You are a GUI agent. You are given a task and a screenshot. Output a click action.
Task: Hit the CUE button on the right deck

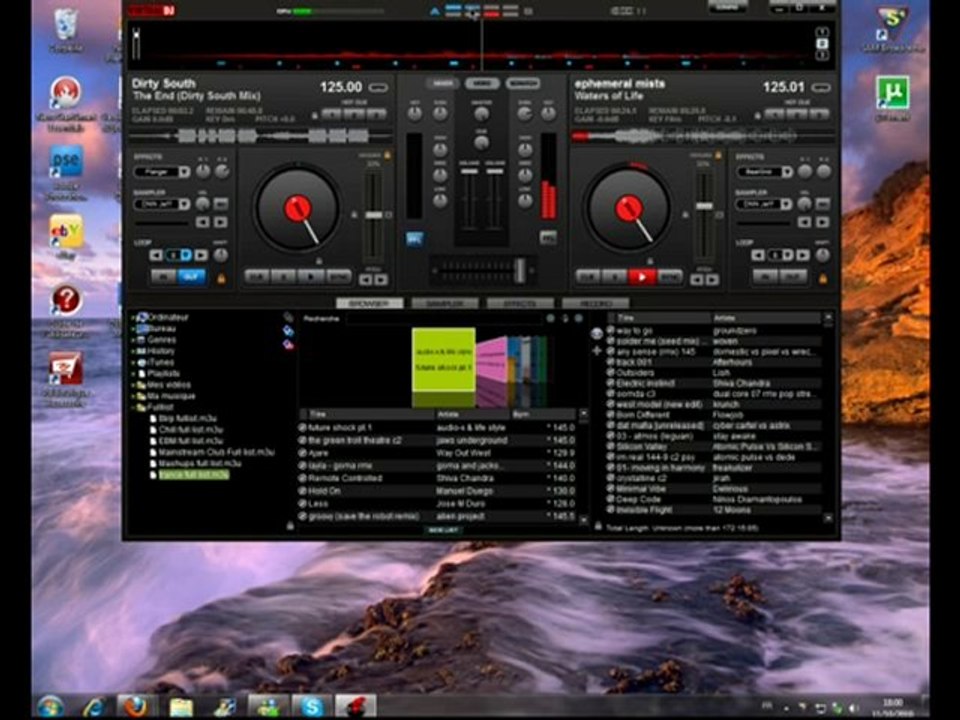pos(588,277)
